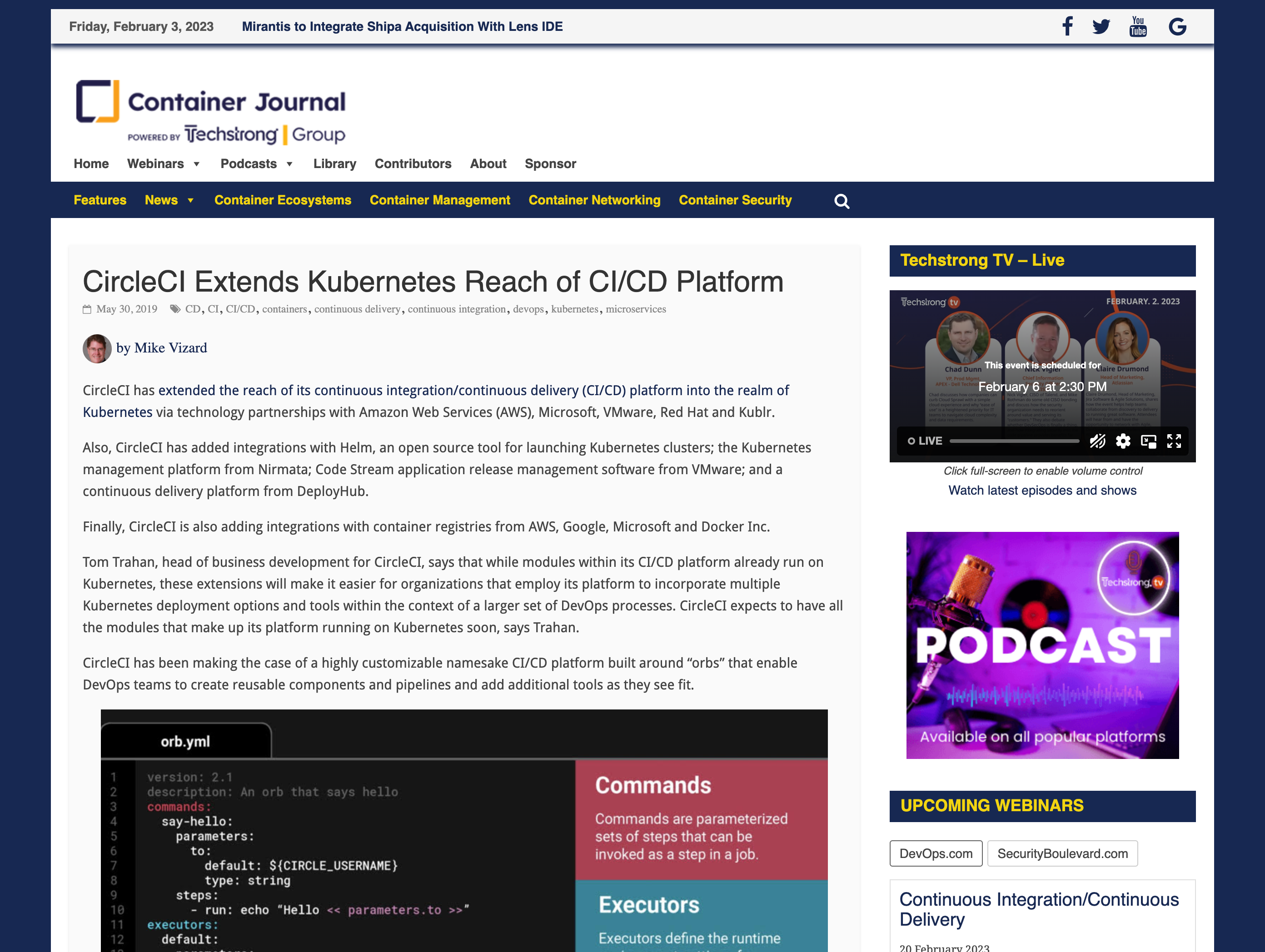
Task: Open the News menu item
Action: (161, 200)
